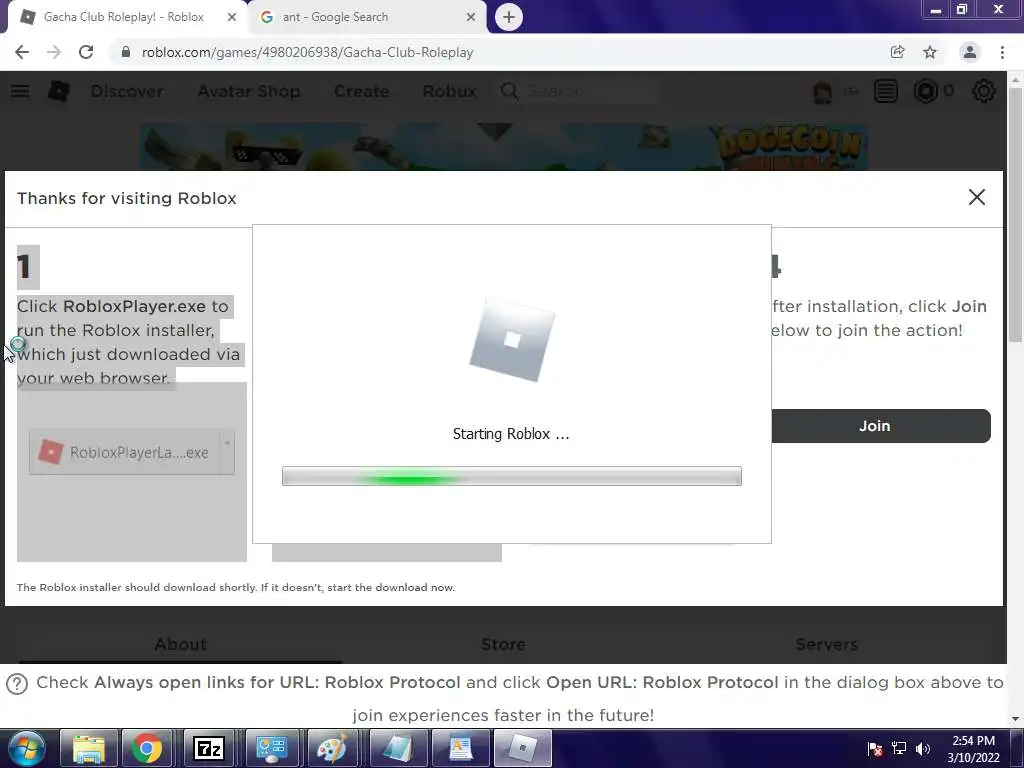Switch to the Servers tab
Viewport: 1024px width, 768px height.
tap(827, 645)
